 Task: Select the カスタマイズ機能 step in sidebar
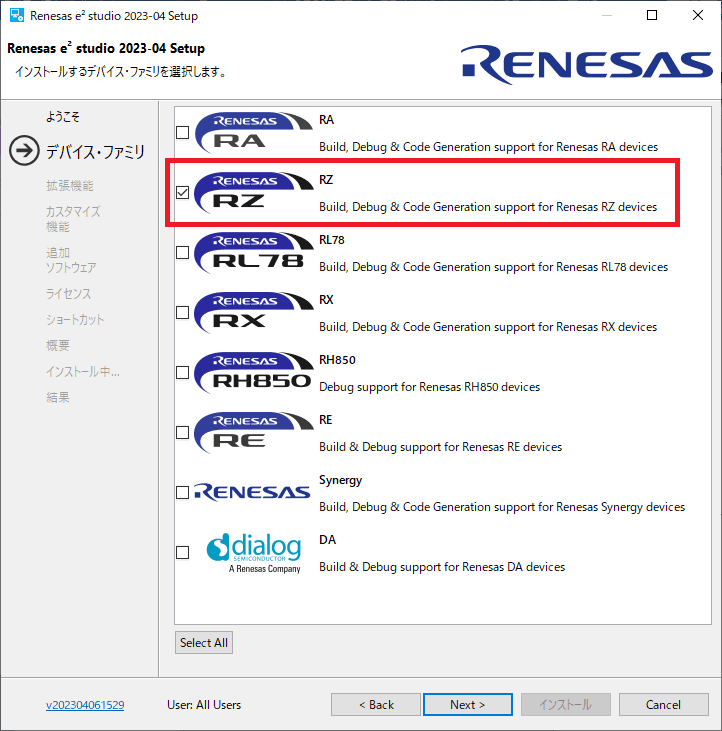tap(73, 219)
